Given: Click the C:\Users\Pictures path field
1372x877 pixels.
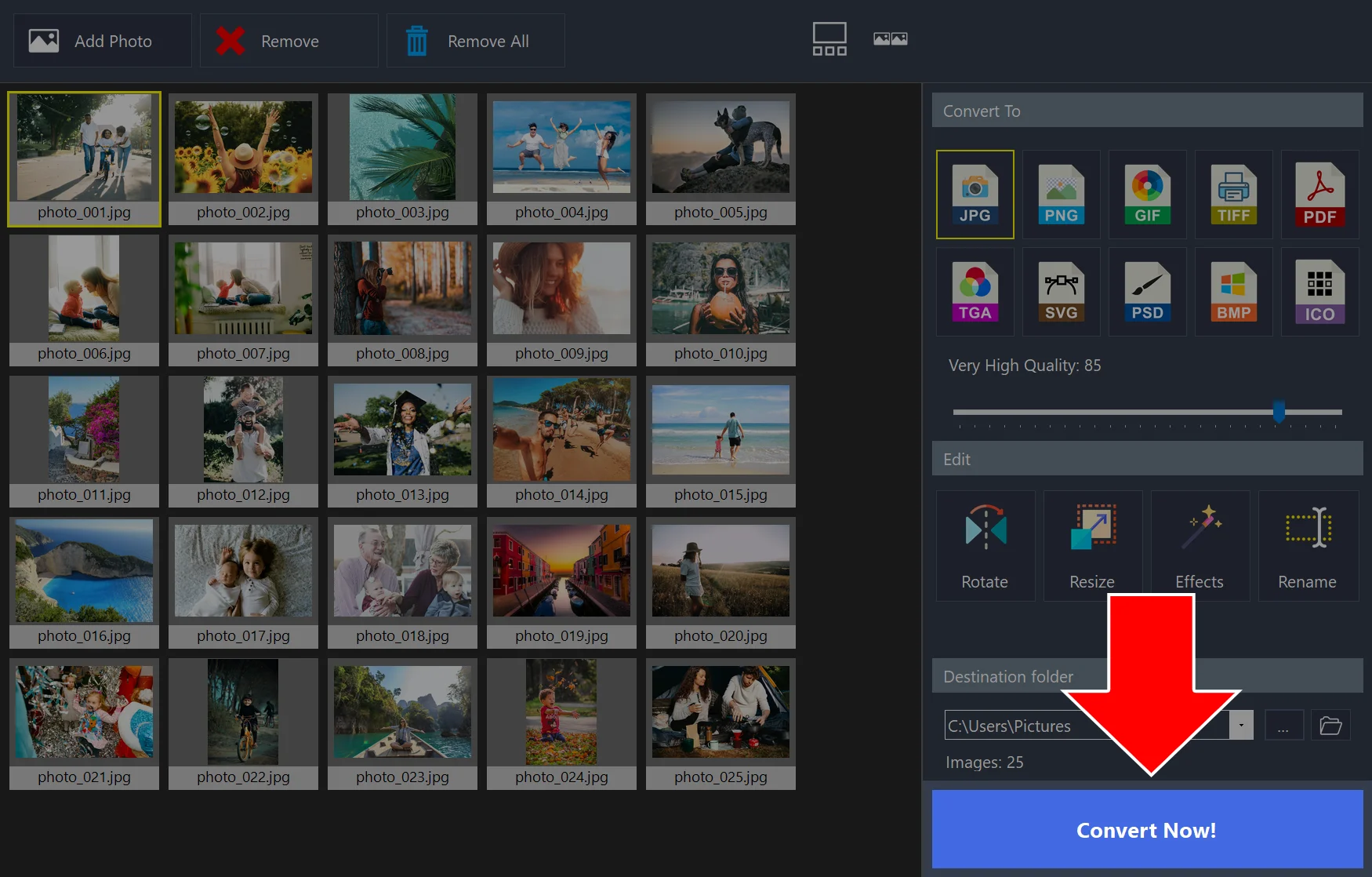Looking at the screenshot, I should pyautogui.click(x=1087, y=725).
